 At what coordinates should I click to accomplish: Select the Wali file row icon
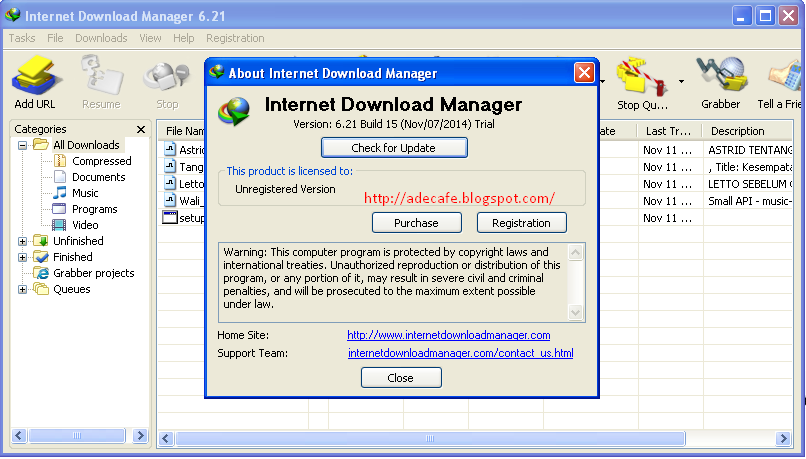pos(170,200)
